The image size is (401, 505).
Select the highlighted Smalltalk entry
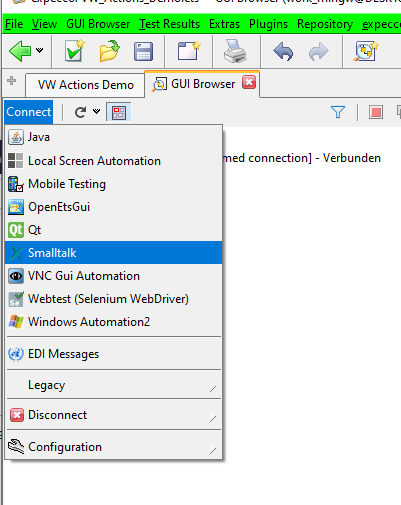pyautogui.click(x=114, y=253)
